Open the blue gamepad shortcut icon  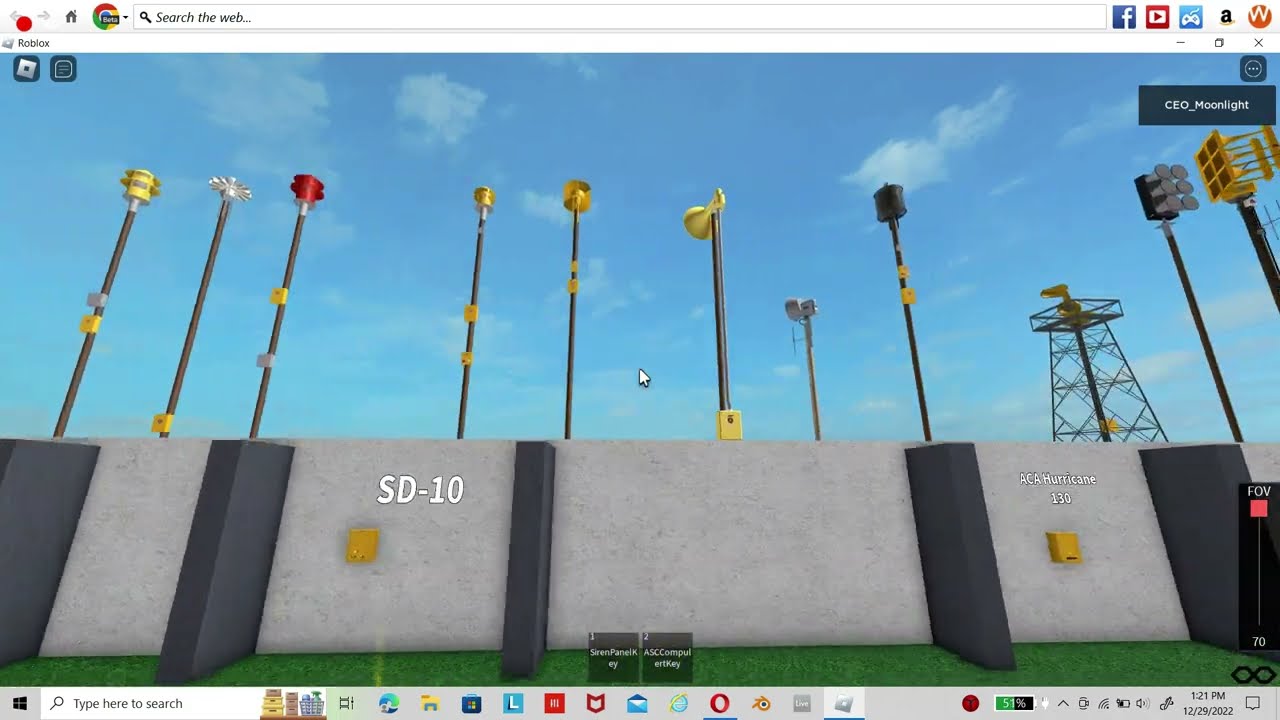pyautogui.click(x=1190, y=17)
